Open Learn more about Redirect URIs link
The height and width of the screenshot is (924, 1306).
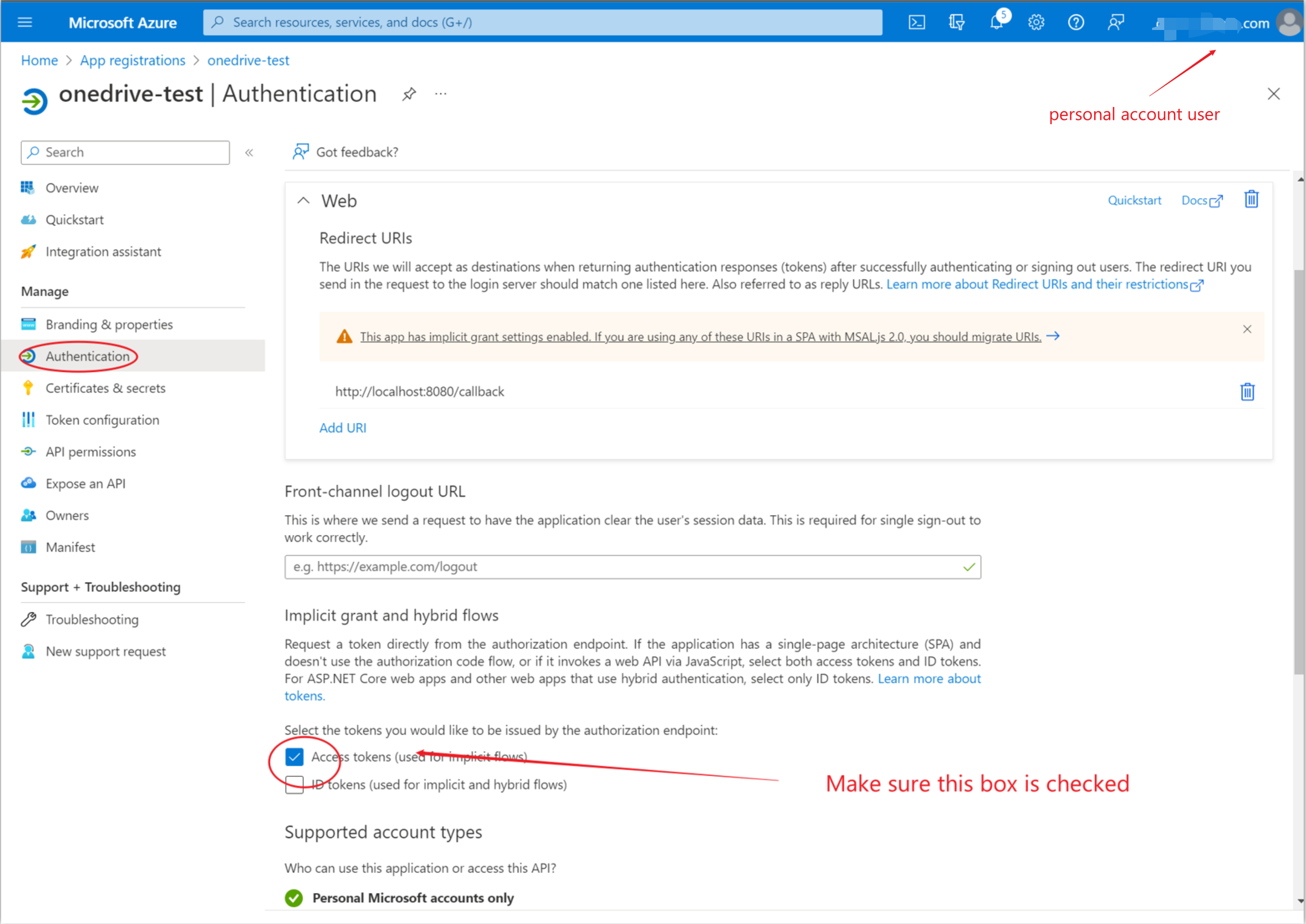[x=1044, y=284]
